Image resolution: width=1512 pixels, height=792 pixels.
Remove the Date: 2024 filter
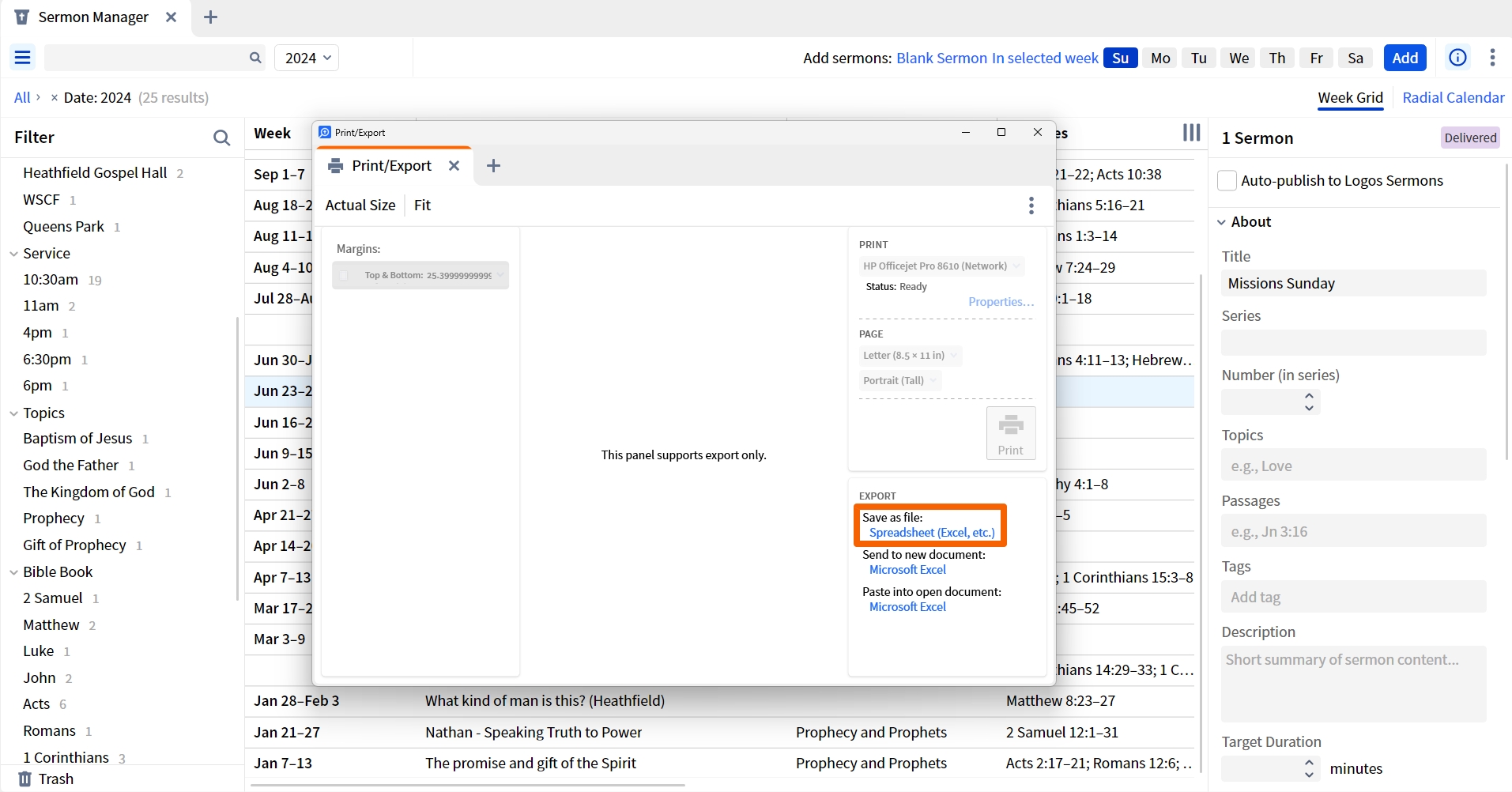[54, 98]
